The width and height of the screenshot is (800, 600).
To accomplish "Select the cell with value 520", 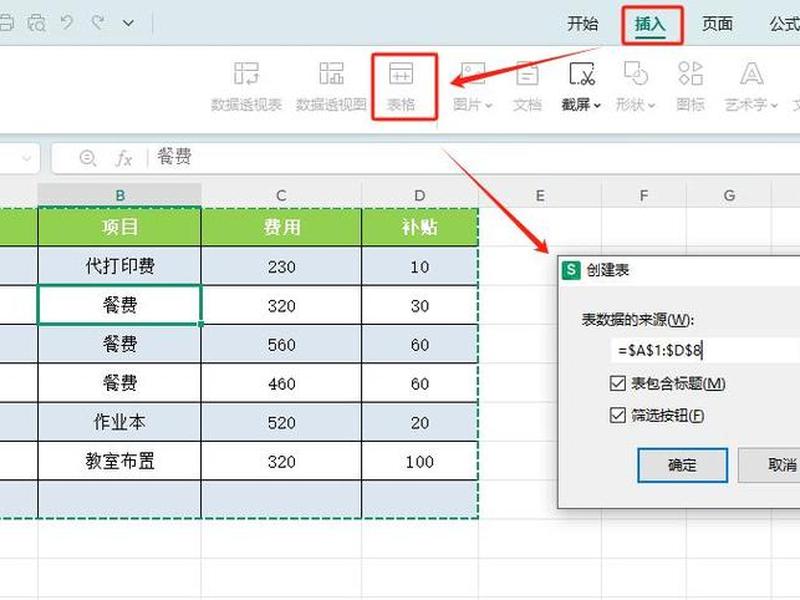I will [281, 422].
